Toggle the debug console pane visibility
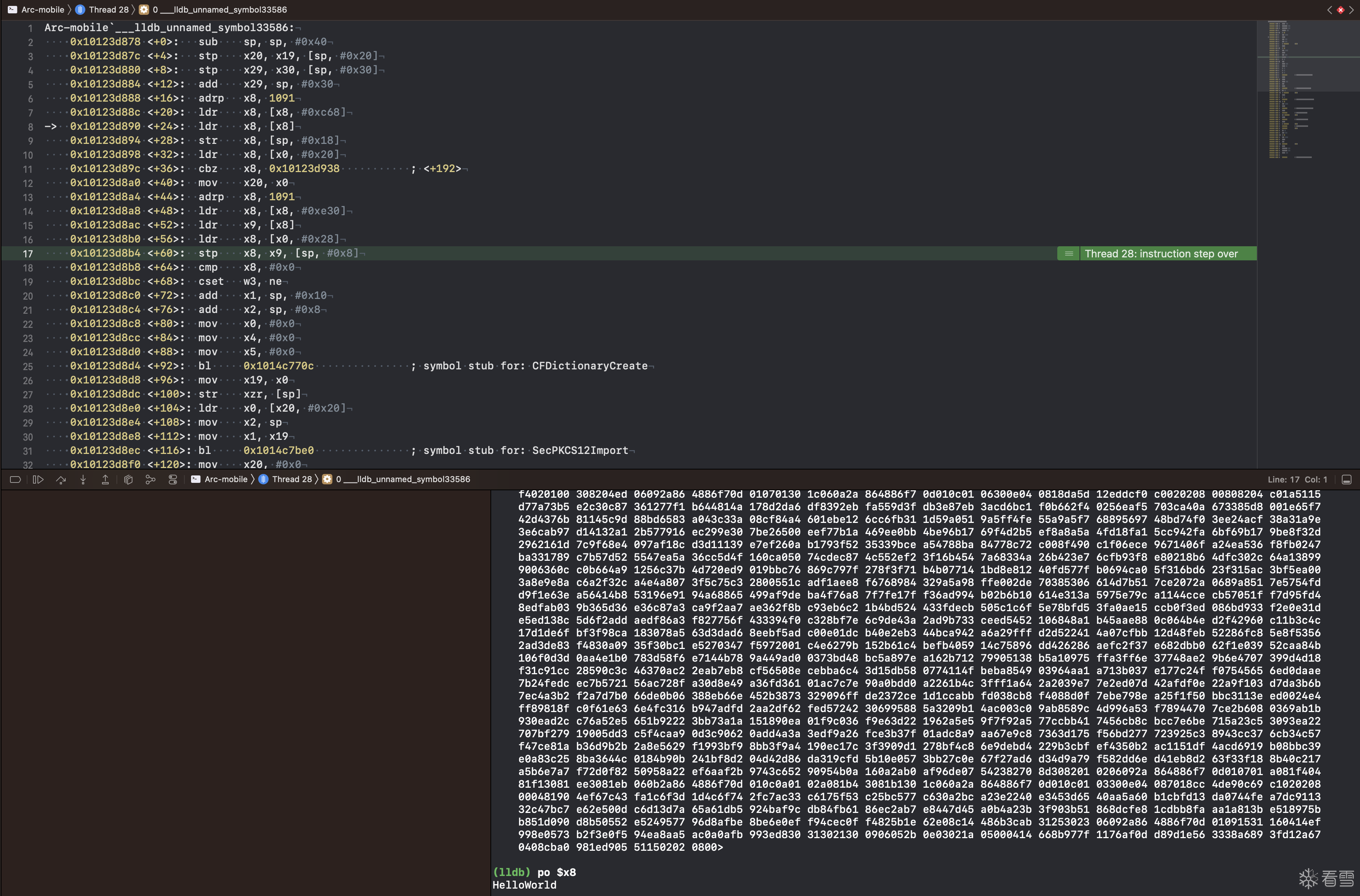Viewport: 1360px width, 896px height. coord(1346,480)
